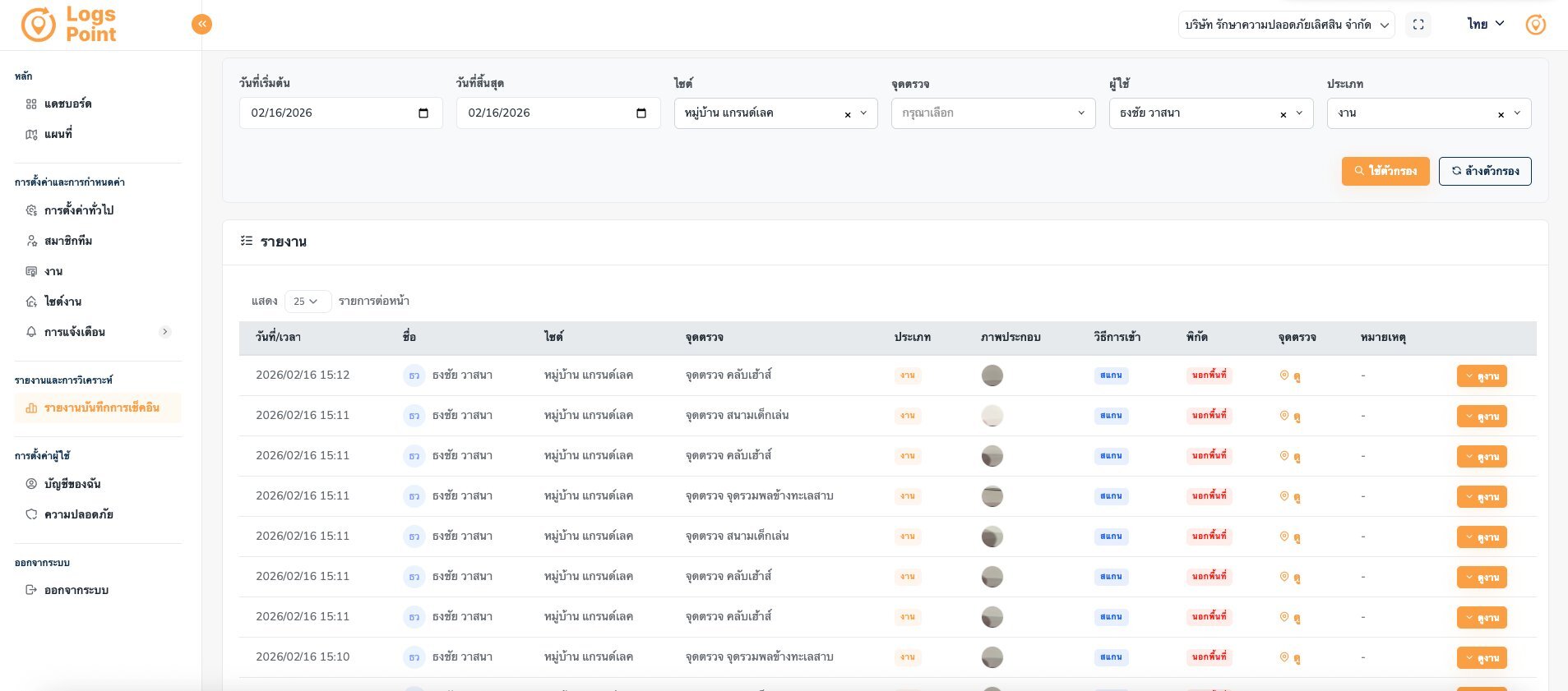This screenshot has width=1568, height=691.
Task: Open the จุดตรวจ filter dropdown
Action: (992, 113)
